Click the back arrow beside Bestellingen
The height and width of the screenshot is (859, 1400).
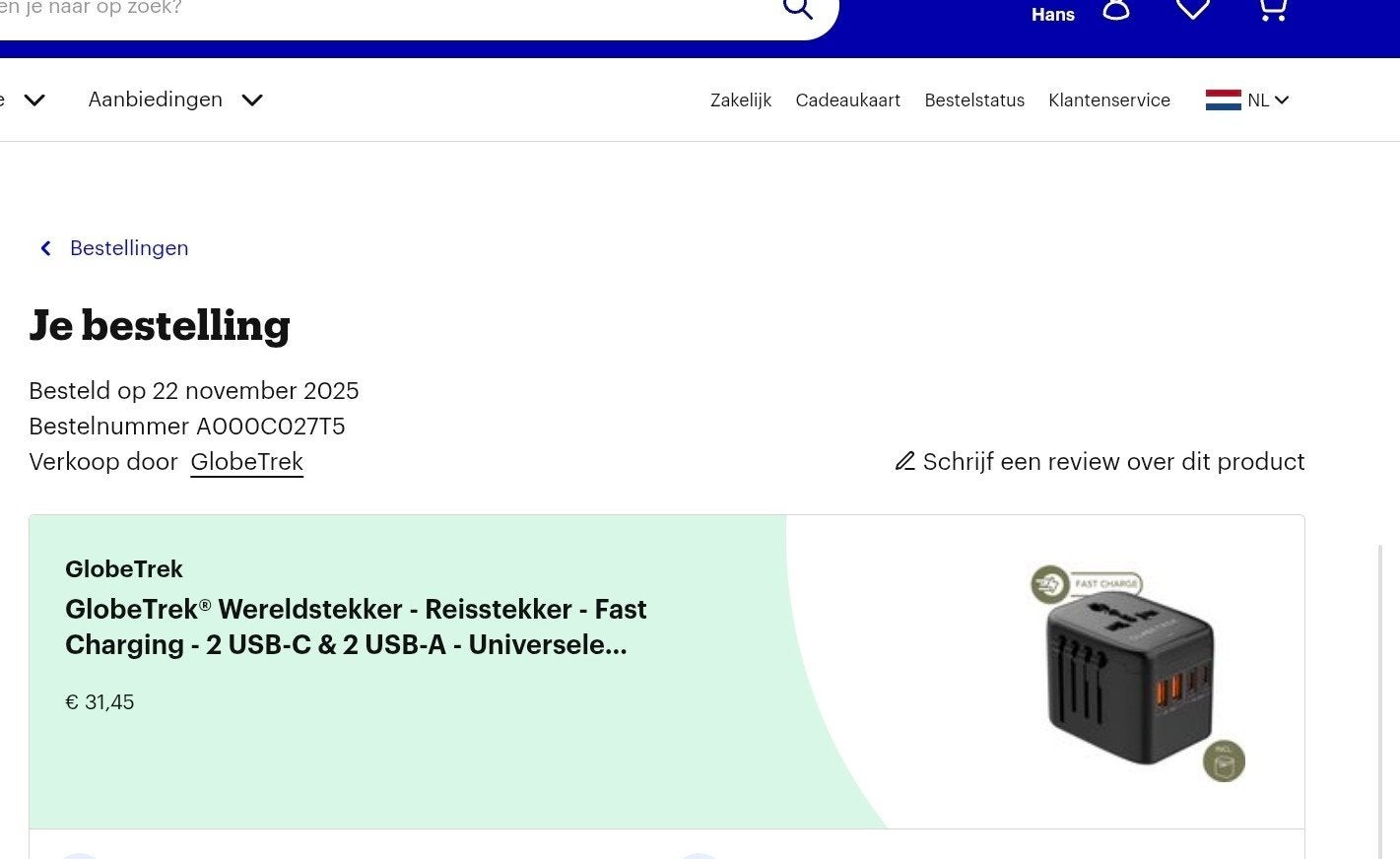click(x=45, y=248)
